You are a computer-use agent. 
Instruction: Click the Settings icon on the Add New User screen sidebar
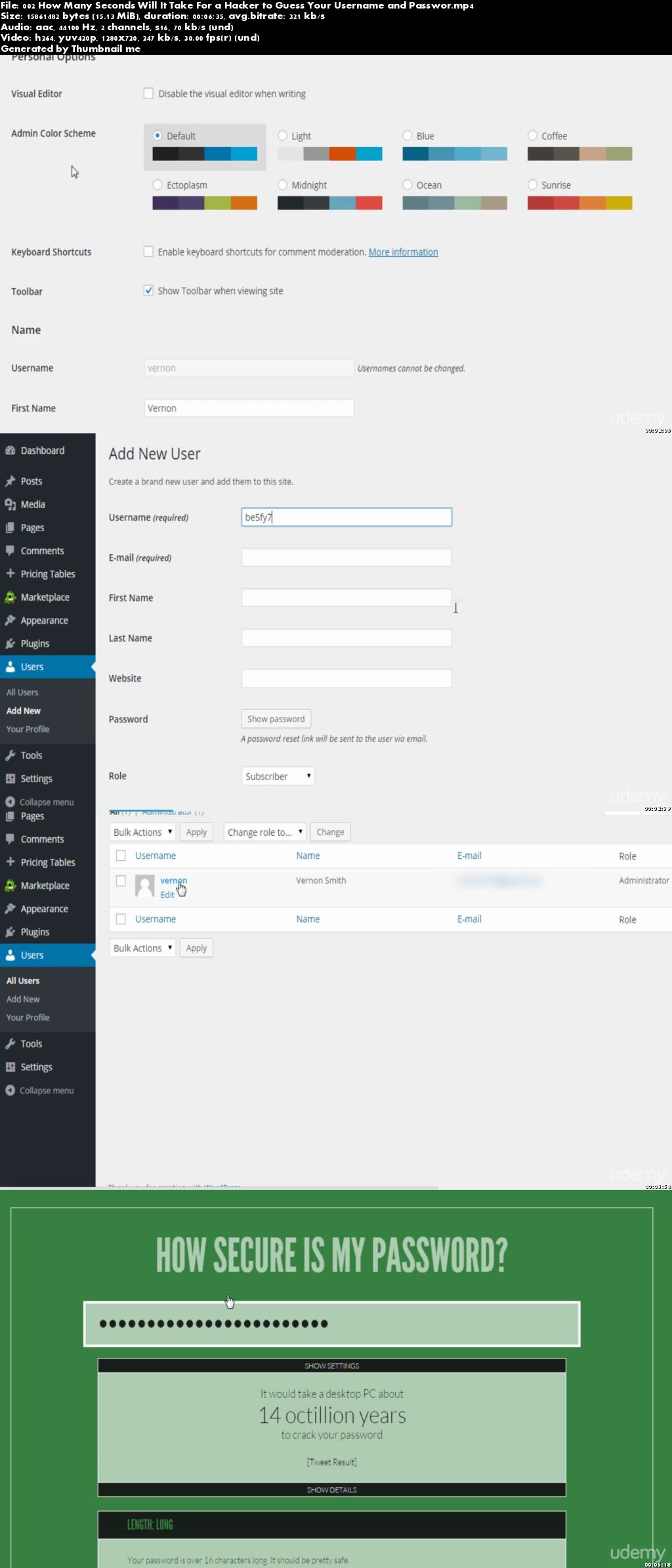tap(10, 778)
